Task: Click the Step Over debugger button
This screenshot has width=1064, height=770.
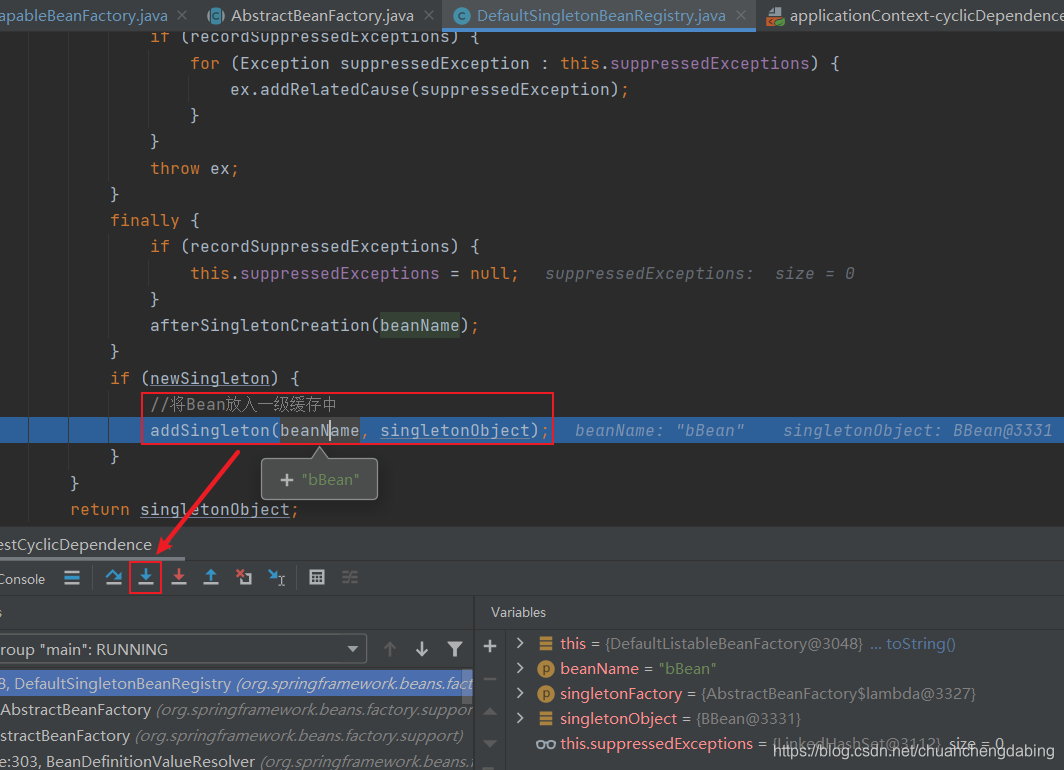Action: click(x=113, y=577)
